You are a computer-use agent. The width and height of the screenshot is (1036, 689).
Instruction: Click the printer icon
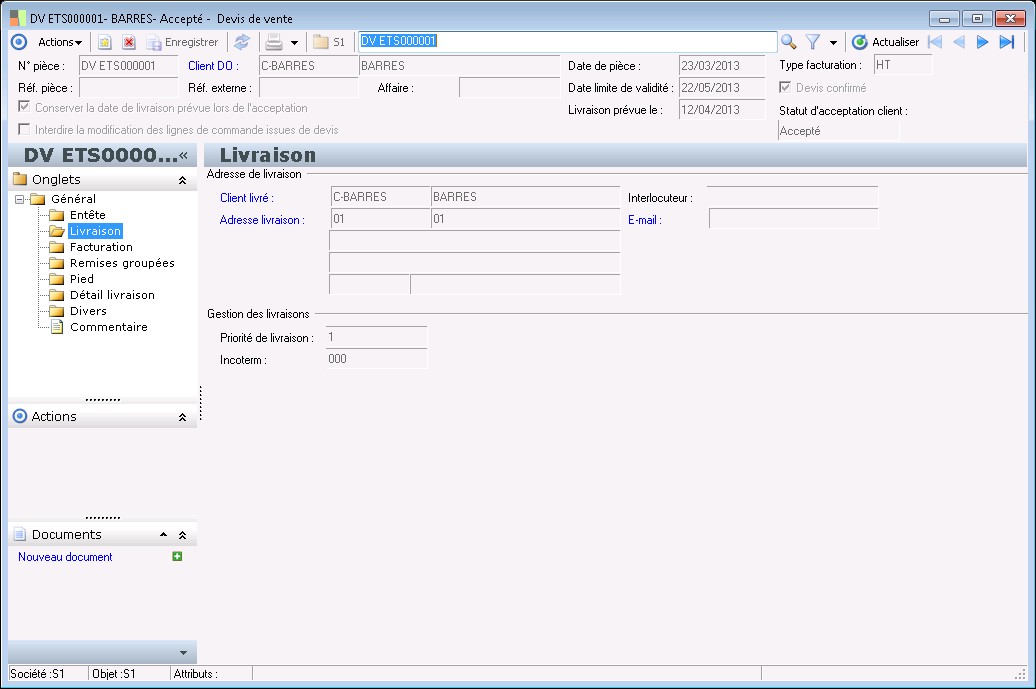[x=273, y=42]
